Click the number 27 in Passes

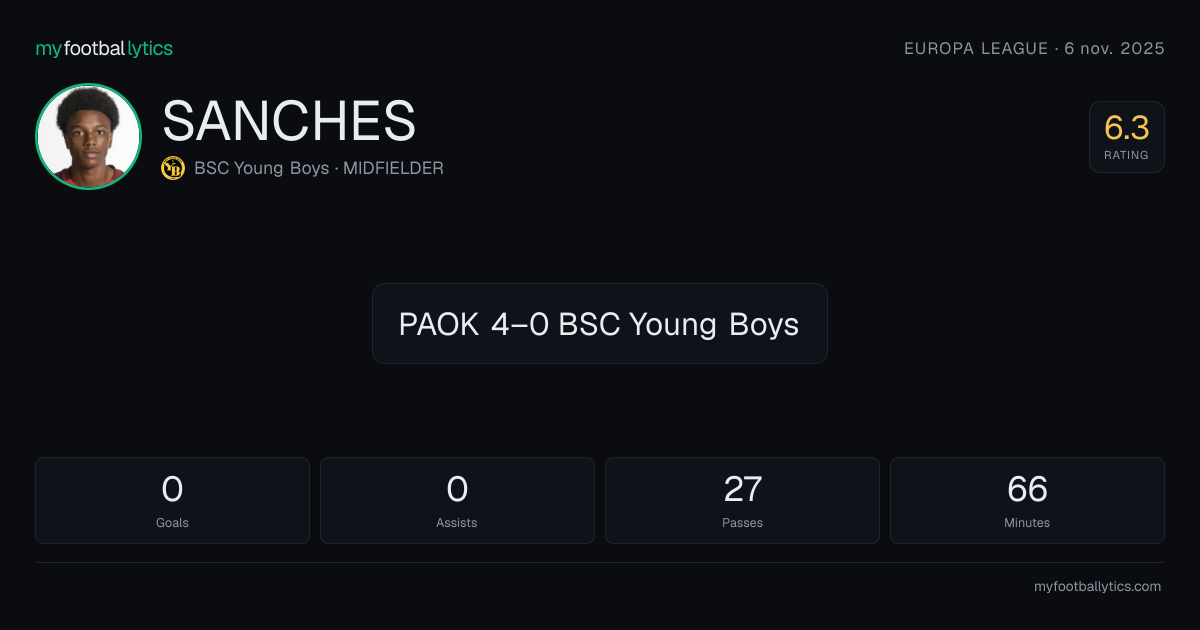742,489
